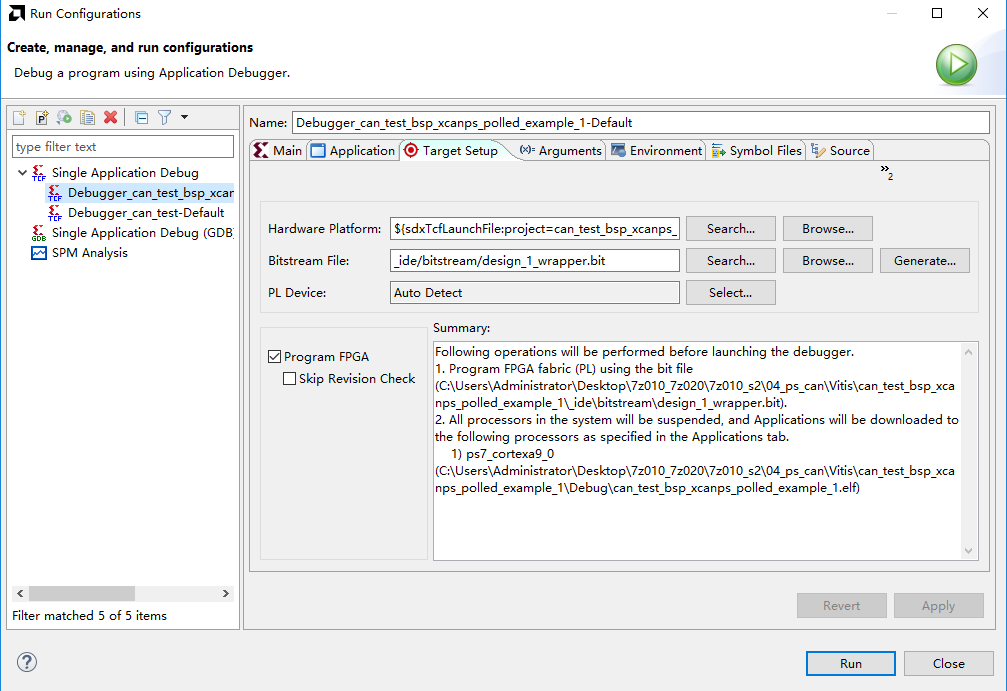Screen dimensions: 1007x691
Task: Switch to the Application tab
Action: 353,150
